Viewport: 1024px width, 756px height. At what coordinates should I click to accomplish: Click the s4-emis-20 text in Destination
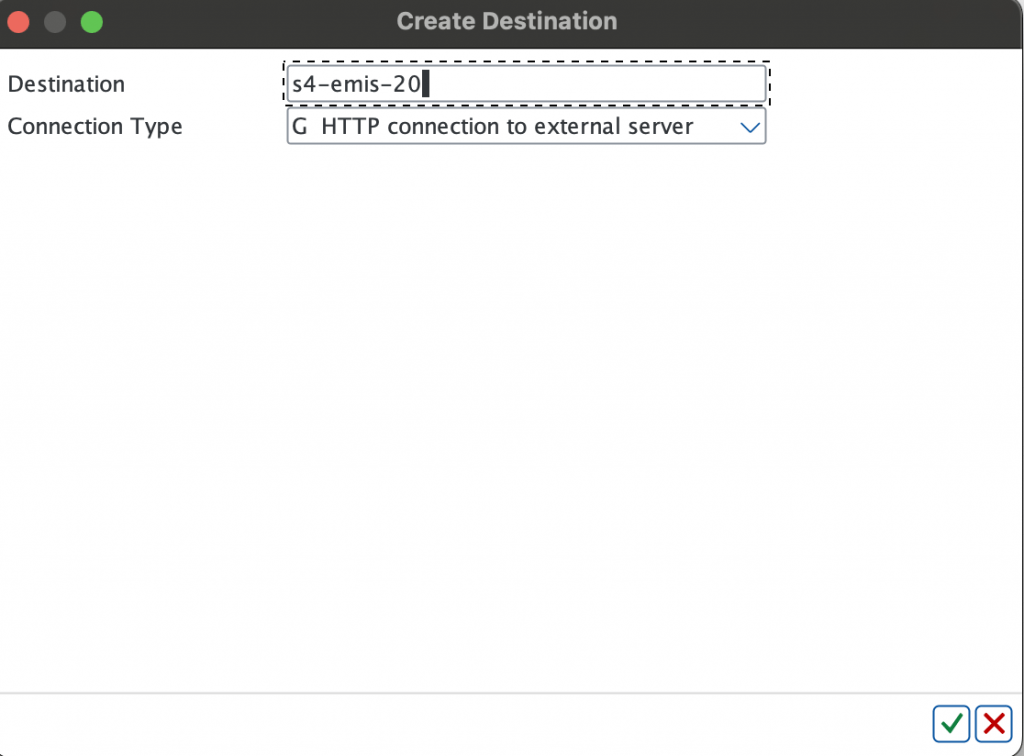[x=357, y=84]
